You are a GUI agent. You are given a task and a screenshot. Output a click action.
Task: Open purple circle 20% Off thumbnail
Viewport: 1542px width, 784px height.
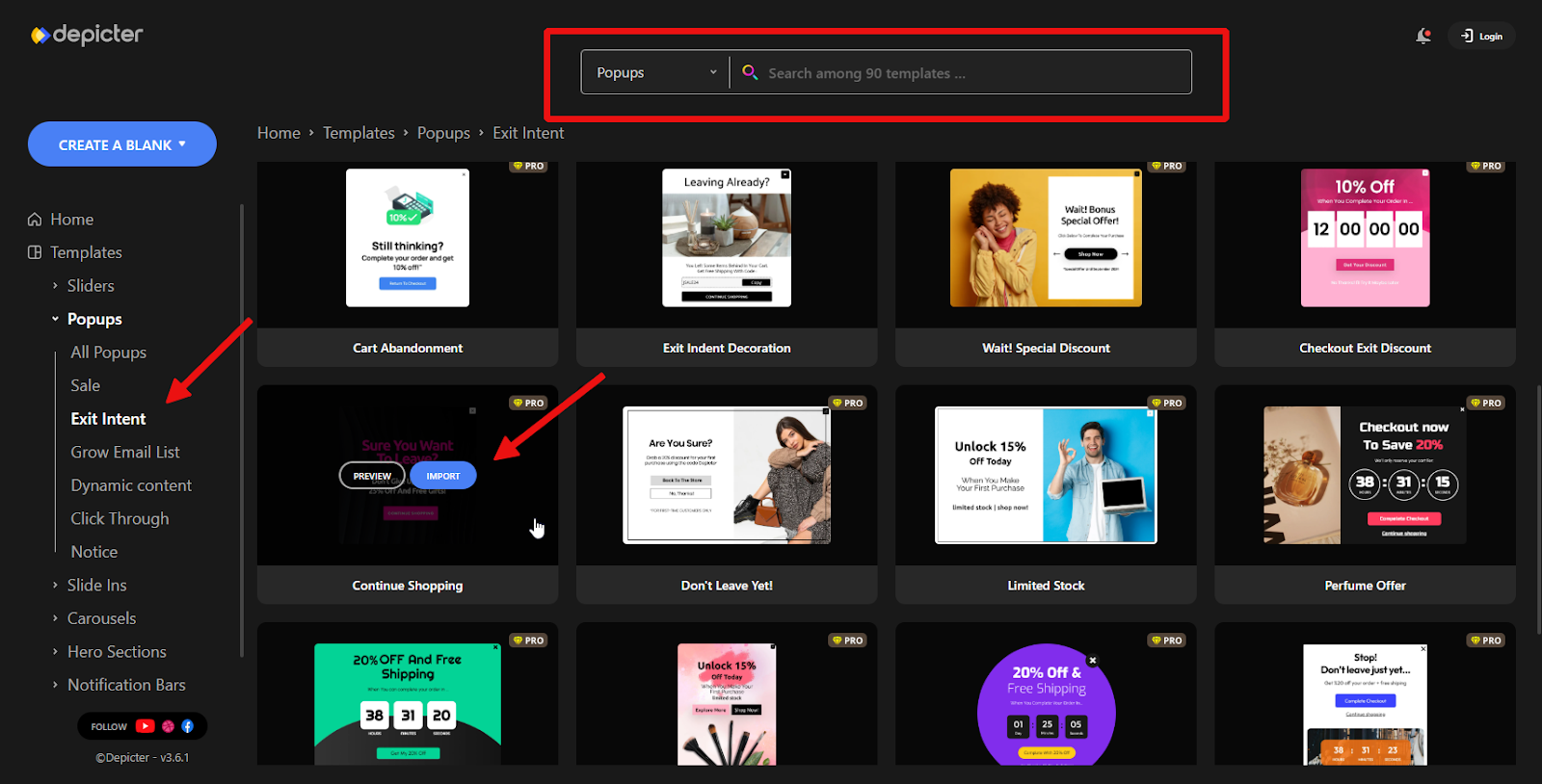click(1046, 704)
